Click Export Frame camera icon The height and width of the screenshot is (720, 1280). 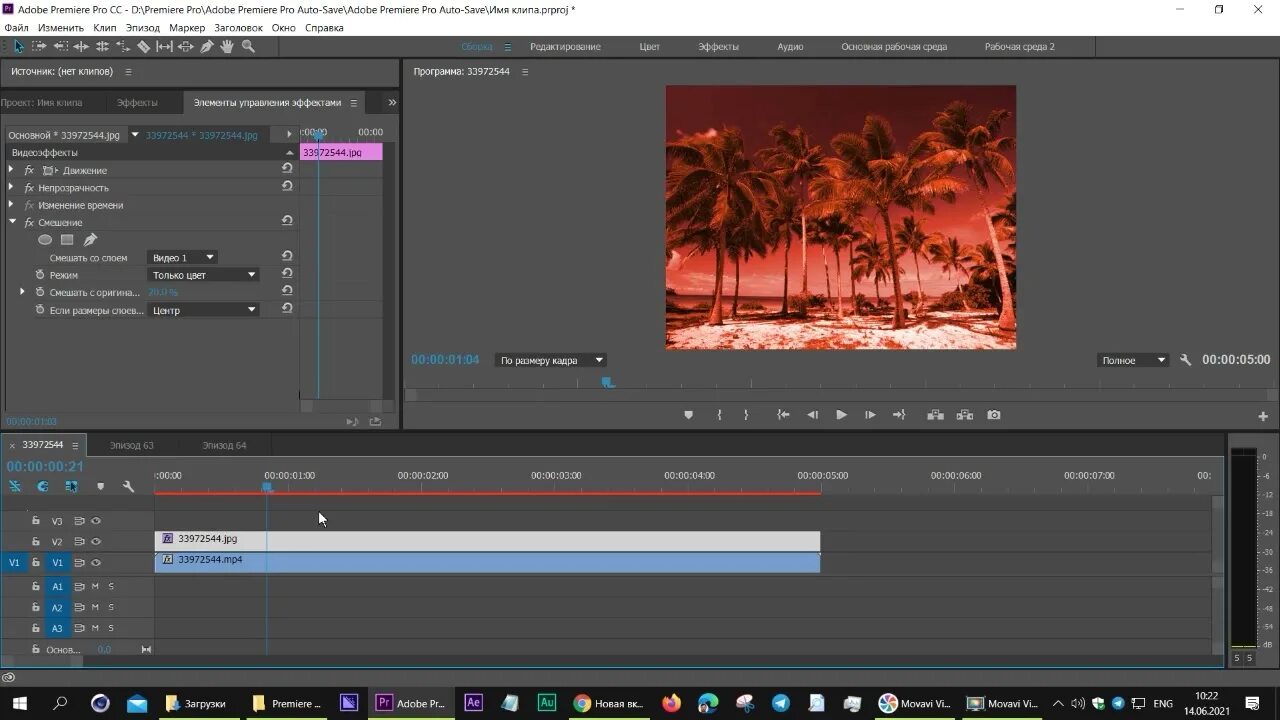pos(993,415)
